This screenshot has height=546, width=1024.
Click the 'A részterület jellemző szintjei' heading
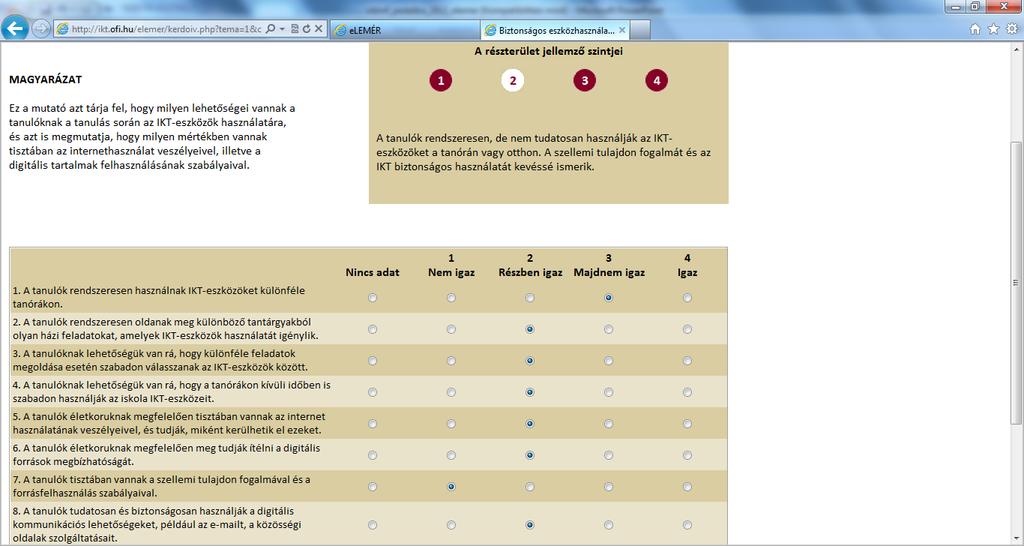[549, 52]
